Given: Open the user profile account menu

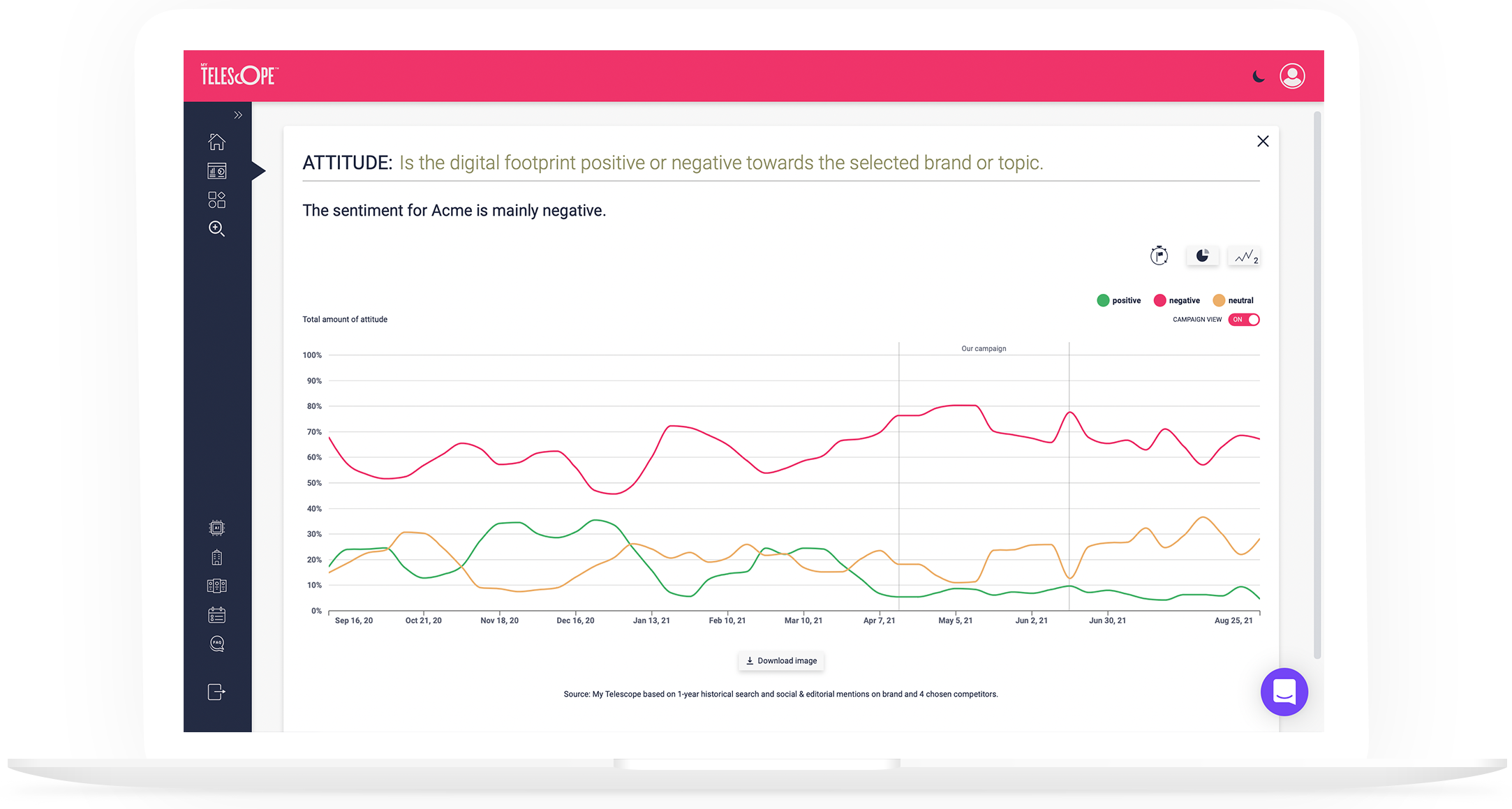Looking at the screenshot, I should (x=1292, y=76).
